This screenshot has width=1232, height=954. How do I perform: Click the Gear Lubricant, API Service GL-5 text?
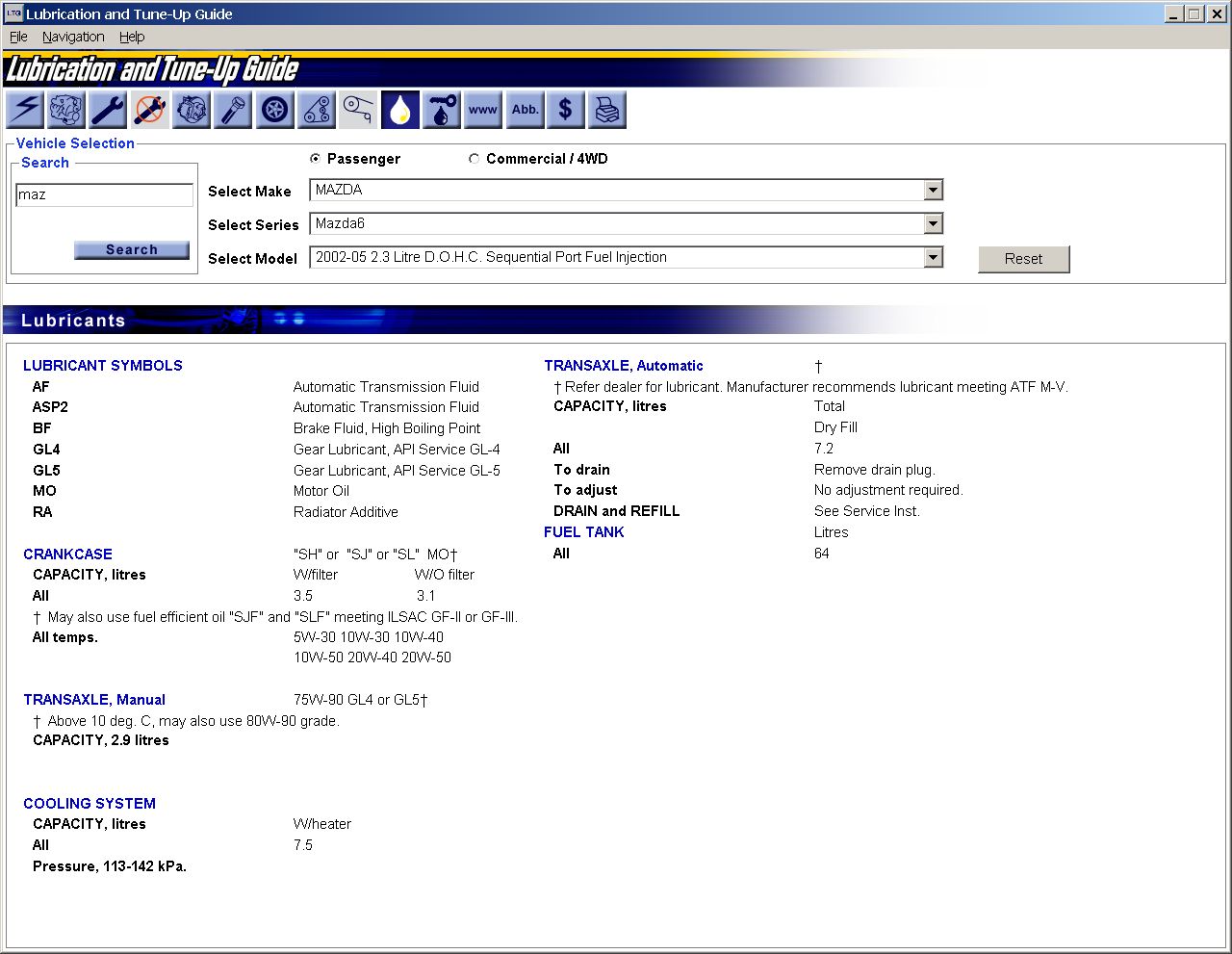click(x=397, y=471)
